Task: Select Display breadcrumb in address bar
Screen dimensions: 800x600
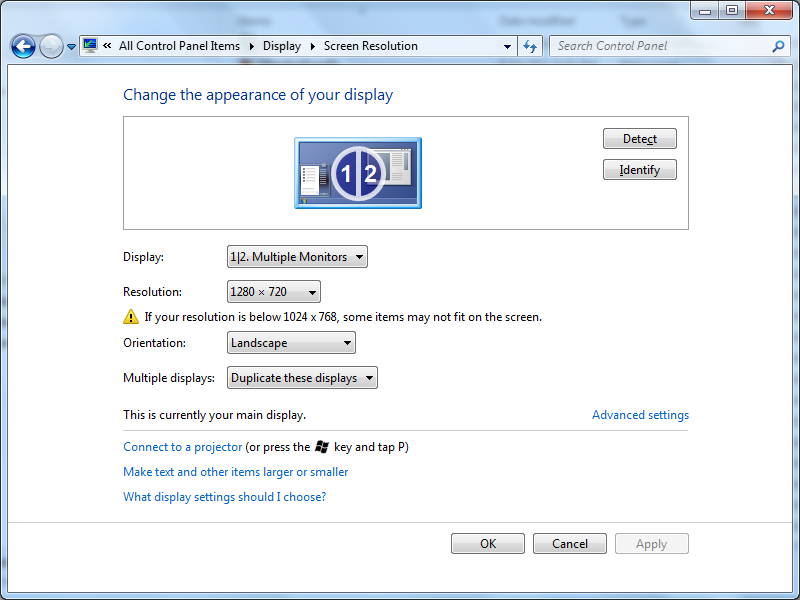Action: click(x=282, y=46)
